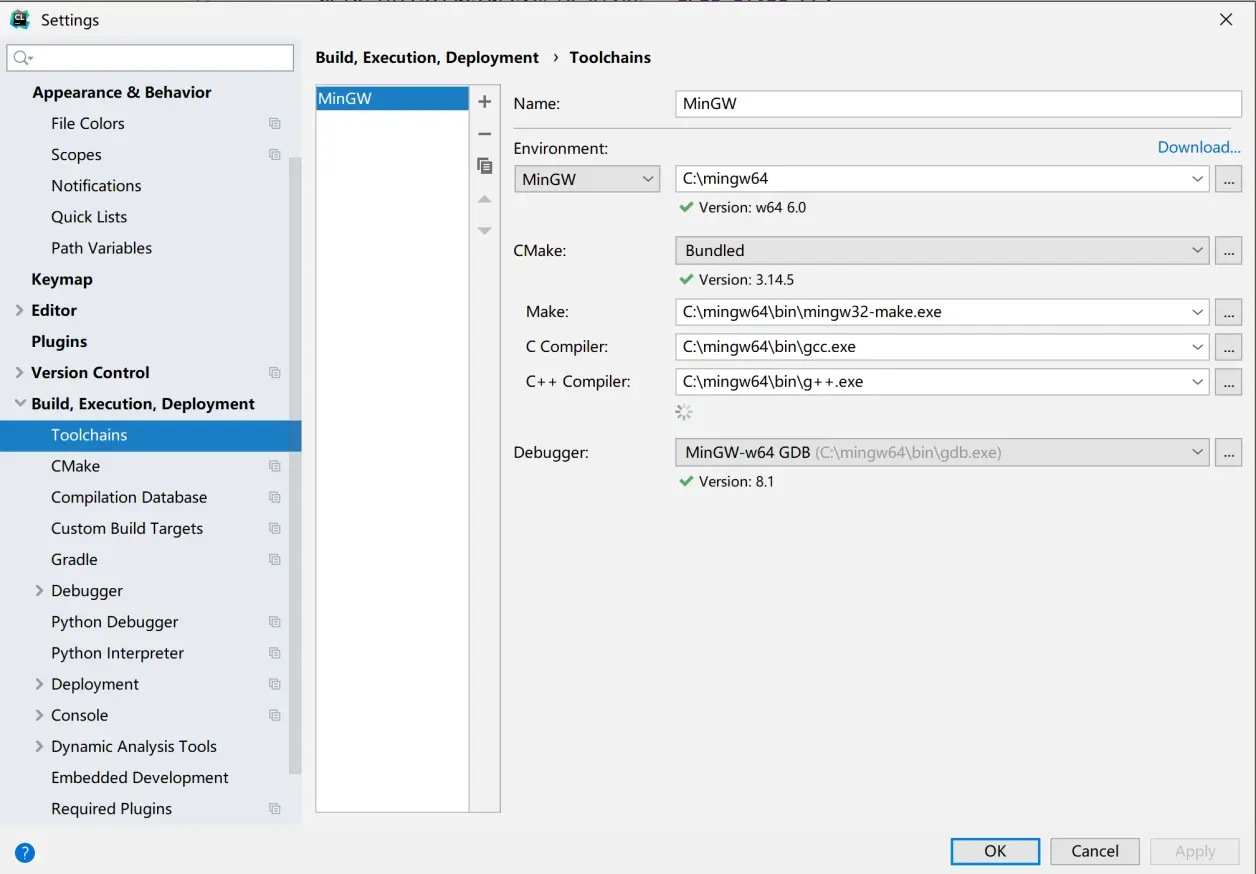Open Notifications settings
1256x874 pixels.
tap(96, 186)
